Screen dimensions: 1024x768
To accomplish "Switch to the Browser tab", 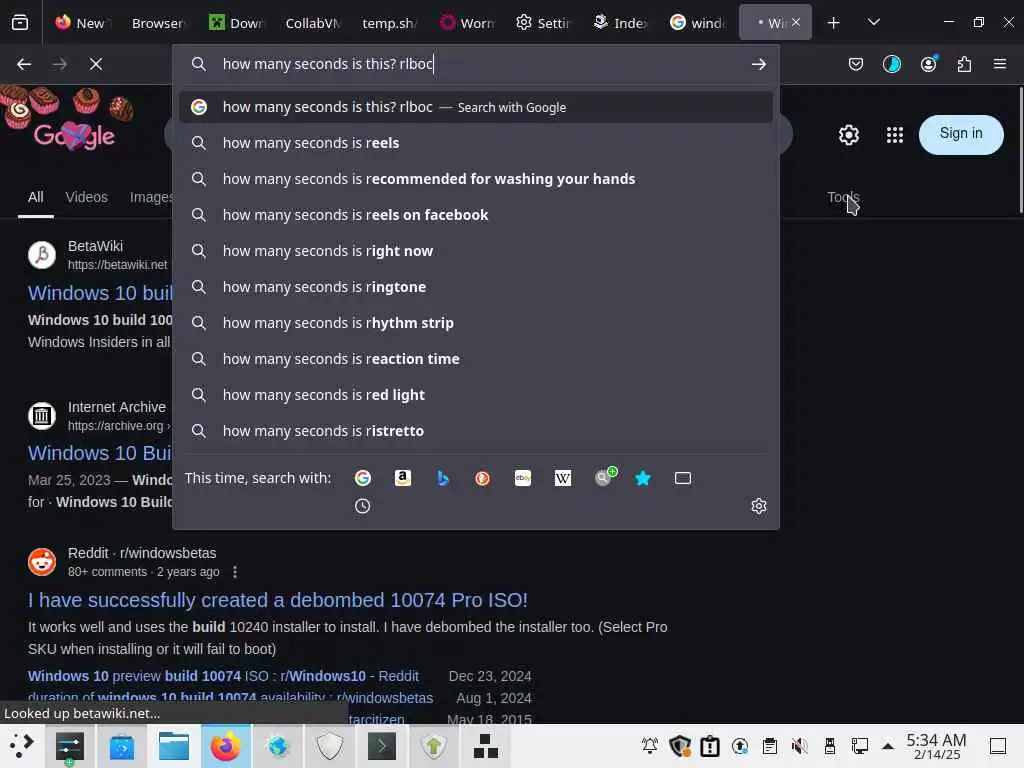I will (159, 23).
